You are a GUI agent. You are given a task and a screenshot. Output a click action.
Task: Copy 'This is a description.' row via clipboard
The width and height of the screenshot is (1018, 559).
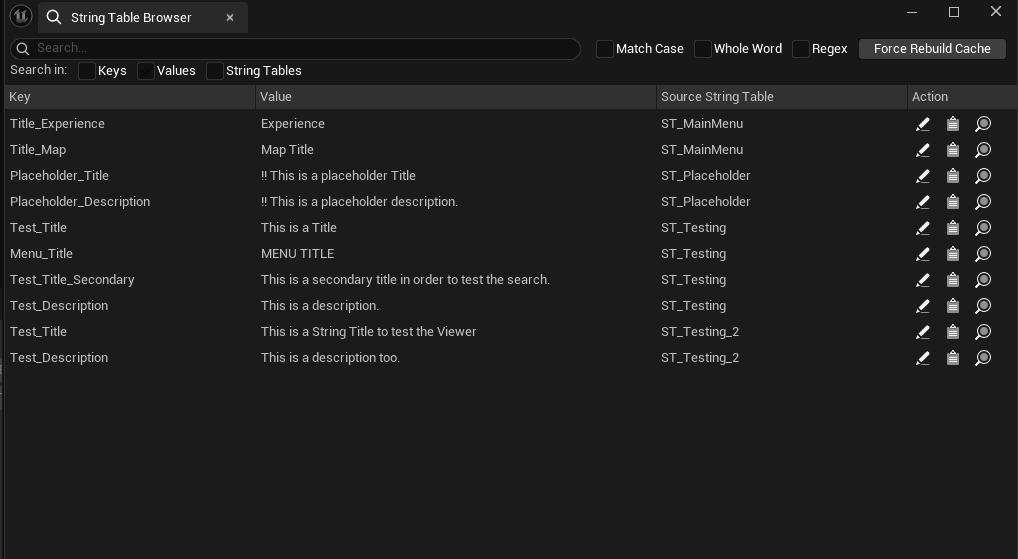(x=952, y=306)
